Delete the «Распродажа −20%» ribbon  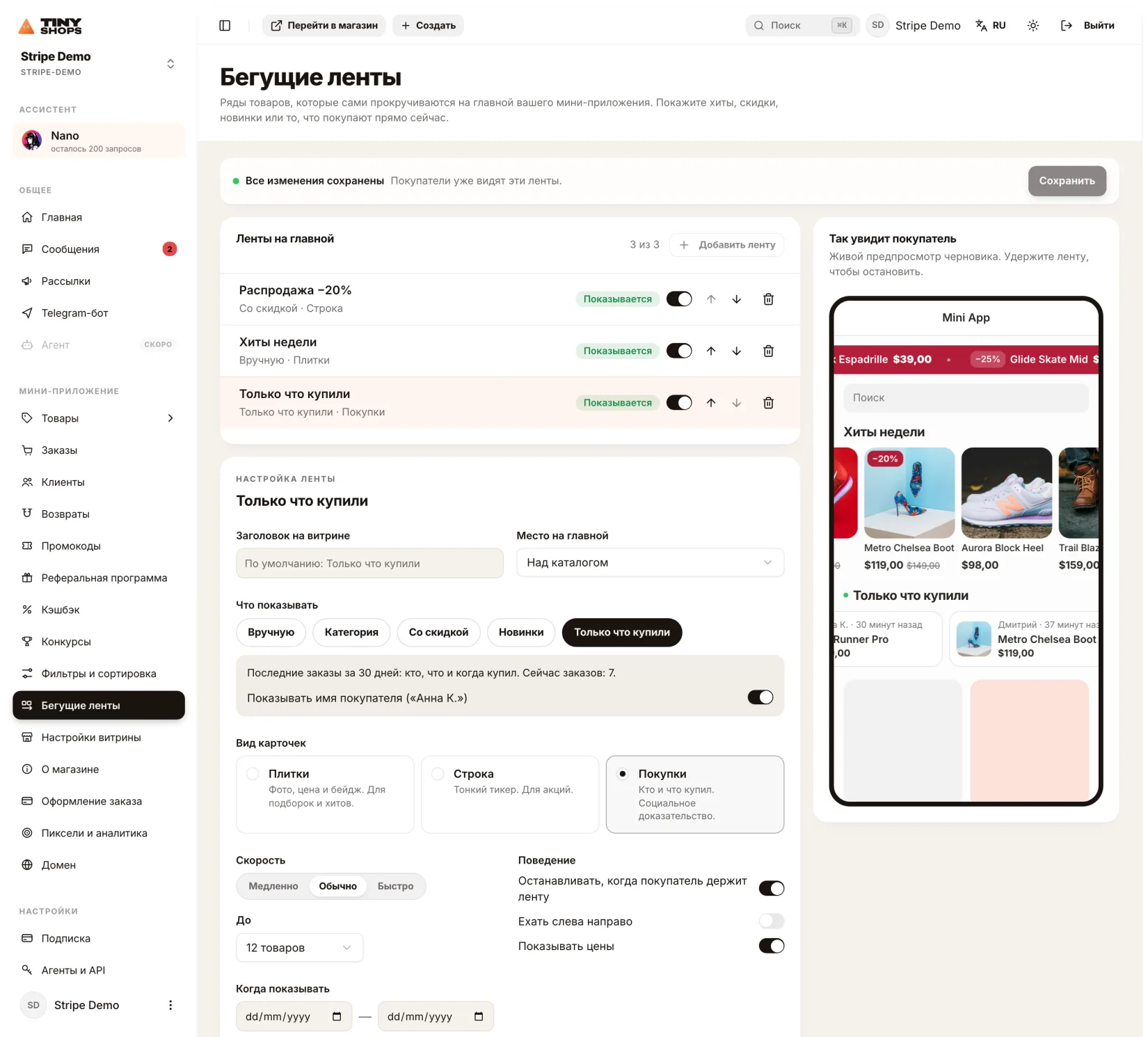pyautogui.click(x=768, y=299)
